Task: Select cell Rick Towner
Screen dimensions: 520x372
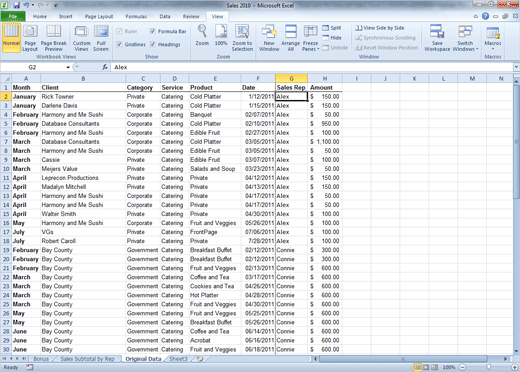Action: pos(83,97)
